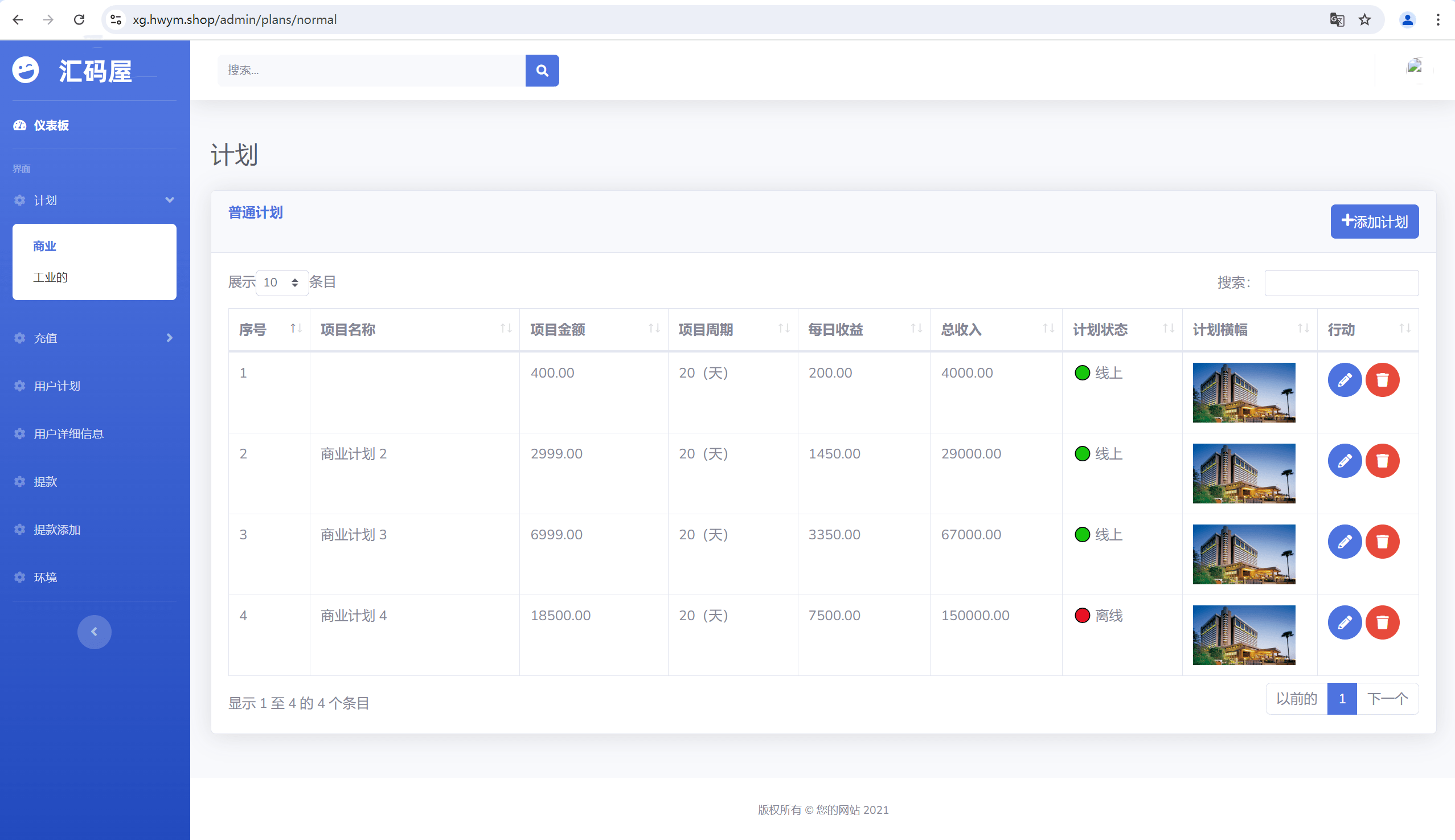Click the 汇码屋 smiley logo icon
Image resolution: width=1455 pixels, height=840 pixels.
click(26, 70)
